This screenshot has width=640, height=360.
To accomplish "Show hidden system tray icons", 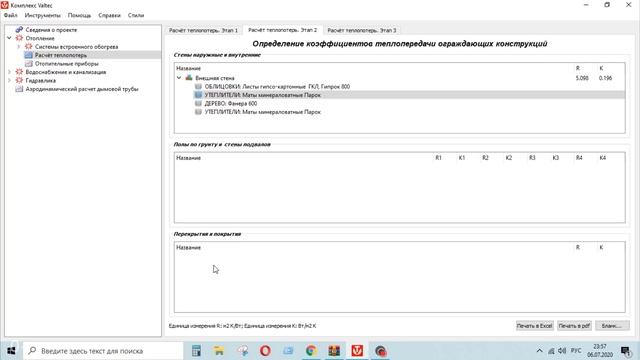I will [x=539, y=351].
